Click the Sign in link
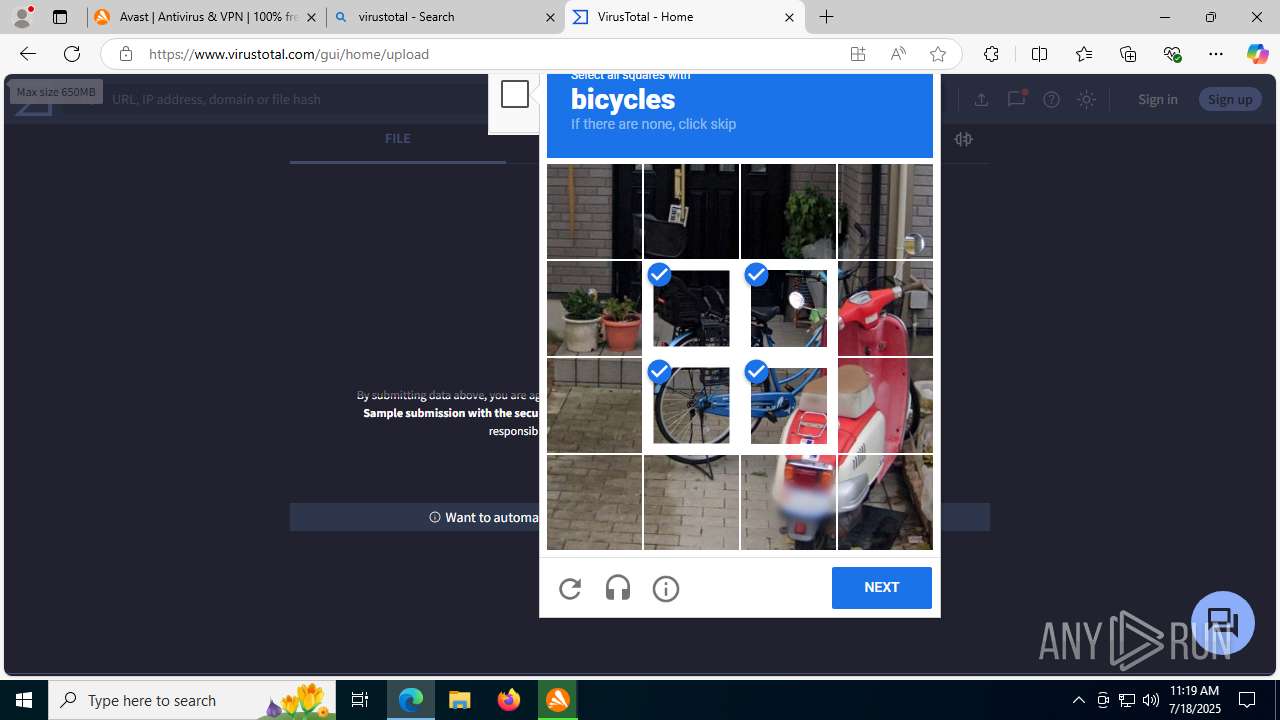Screen dimensions: 1280x720 [x=1157, y=99]
